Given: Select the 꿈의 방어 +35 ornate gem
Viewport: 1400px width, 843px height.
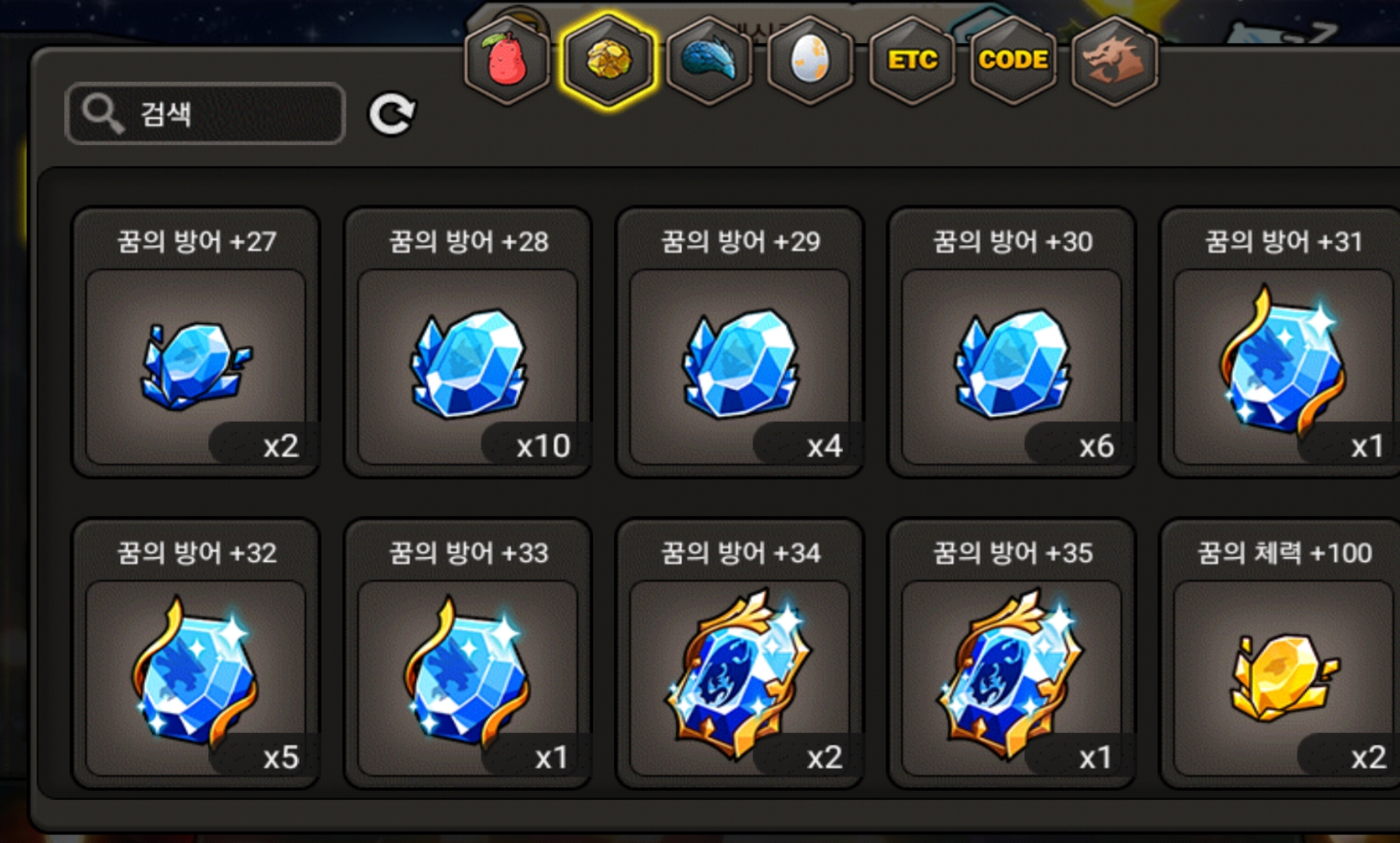Looking at the screenshot, I should tap(1012, 653).
